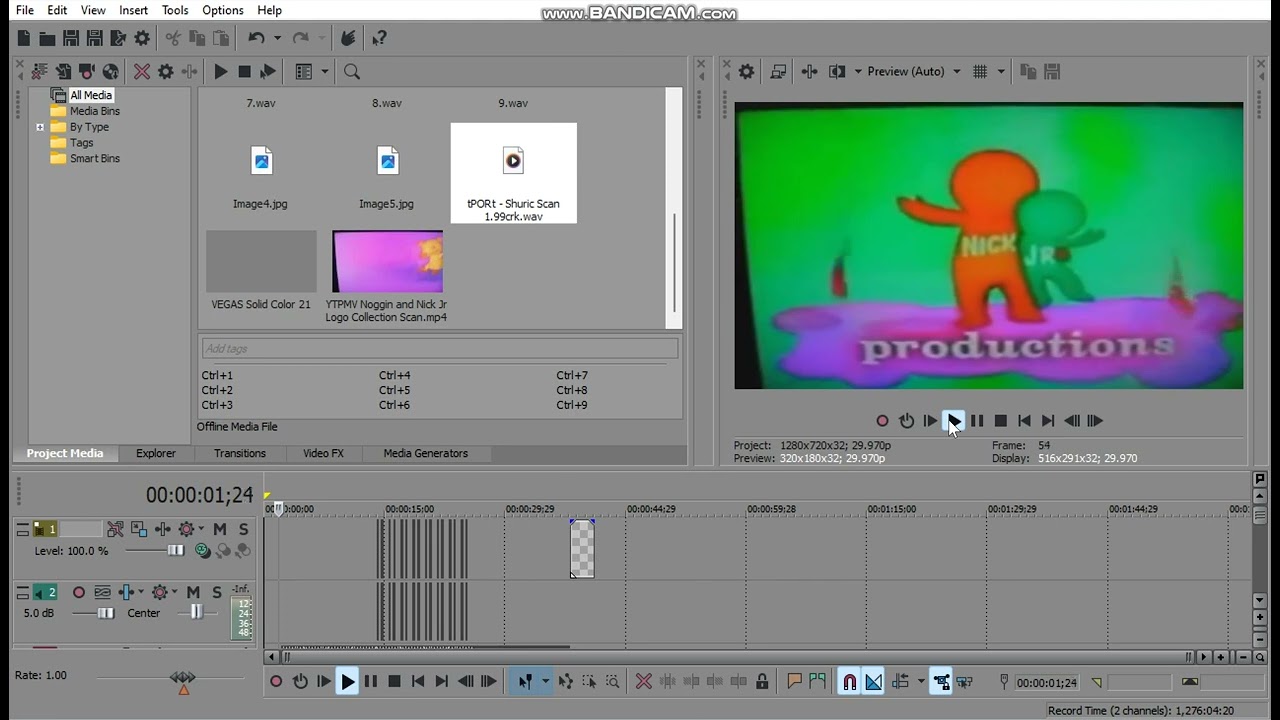The width and height of the screenshot is (1280, 720).
Task: Click the Undo arrow icon
Action: (x=256, y=38)
